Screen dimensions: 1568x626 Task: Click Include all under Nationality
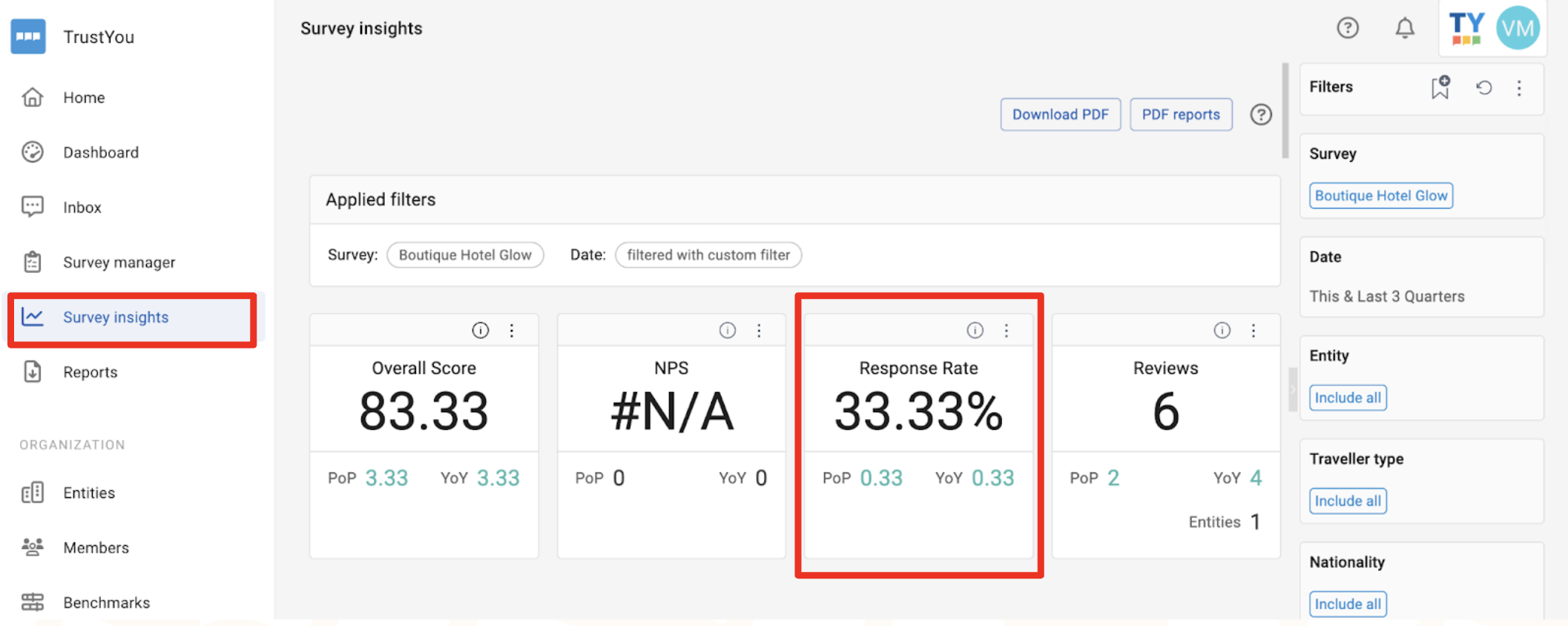(1348, 604)
